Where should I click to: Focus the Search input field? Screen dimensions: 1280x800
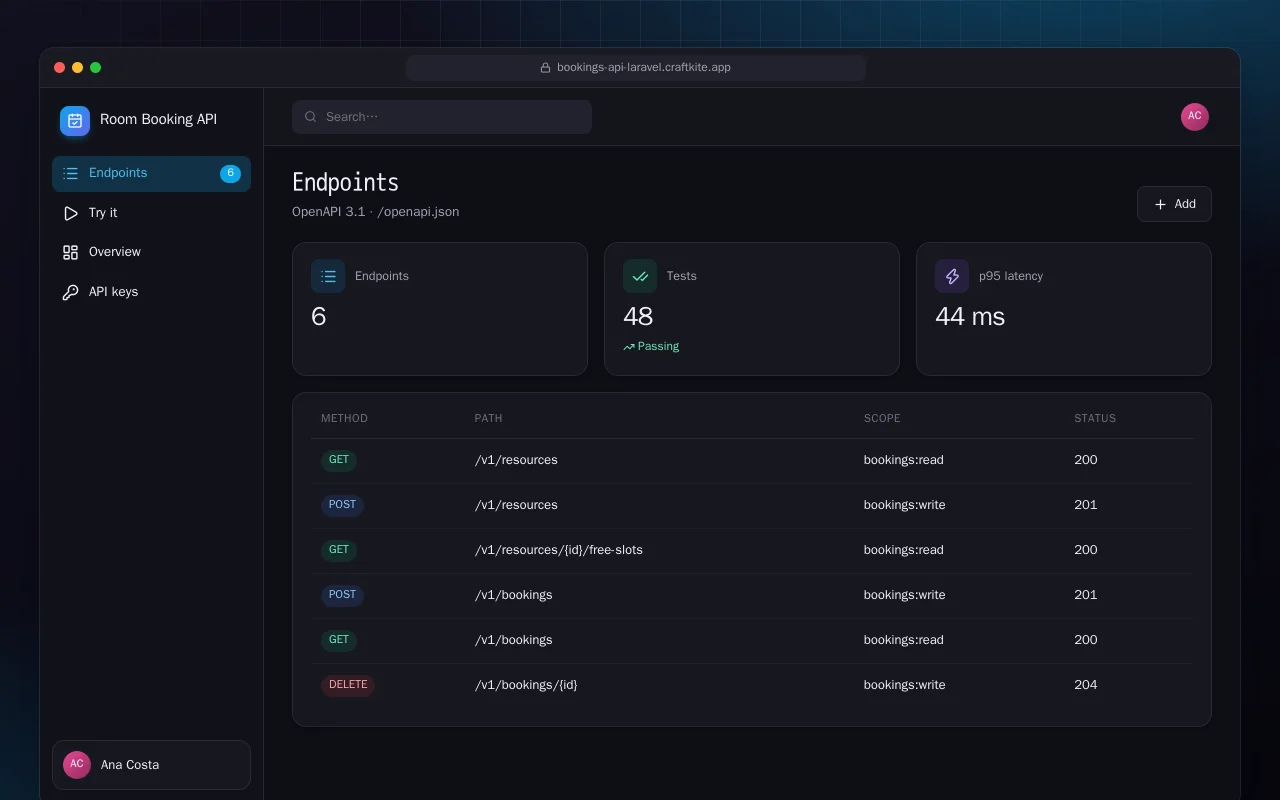(442, 117)
